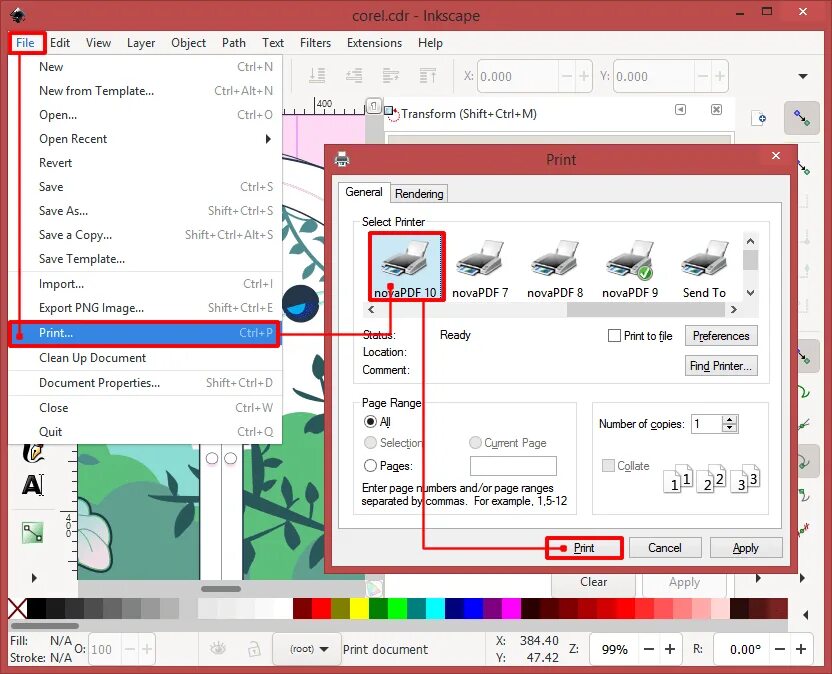Toggle layer visibility eye in status bar
The width and height of the screenshot is (832, 674).
(218, 649)
